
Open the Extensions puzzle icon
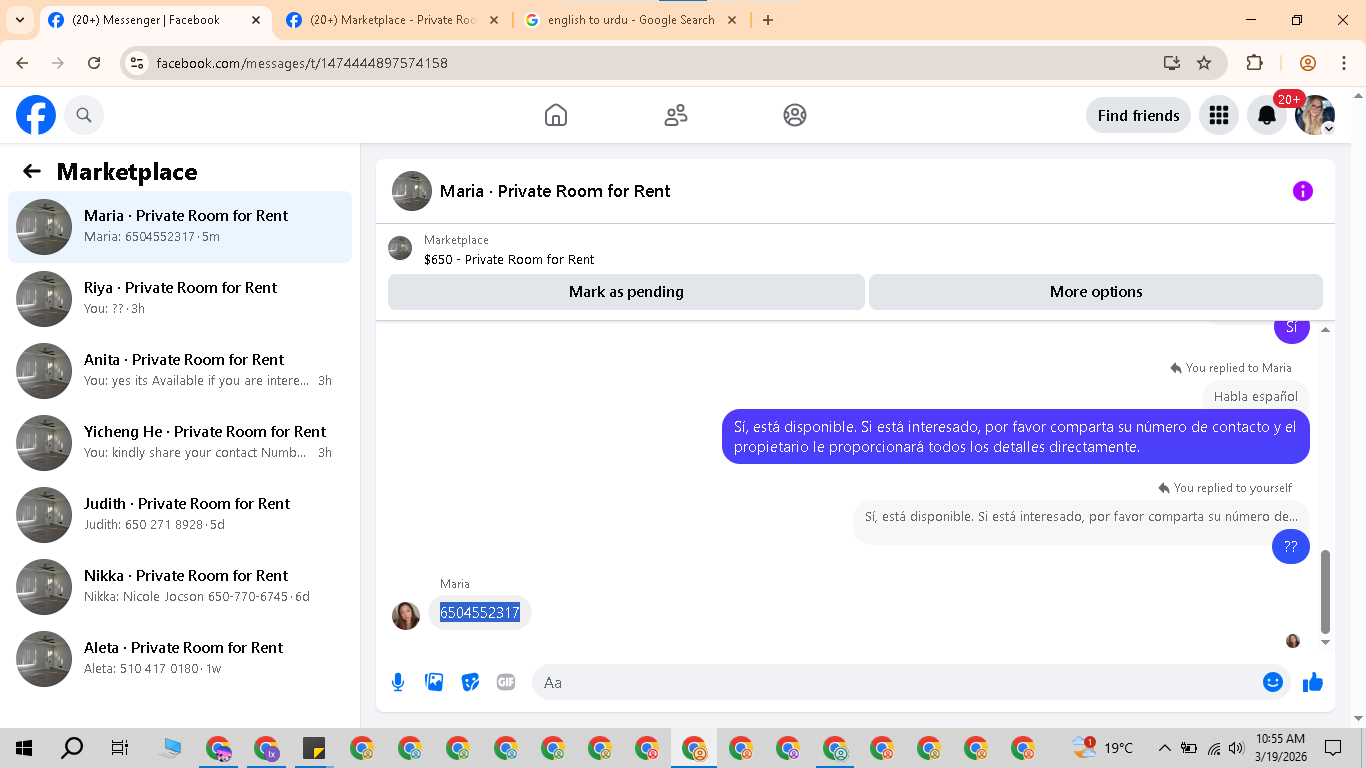point(1254,63)
